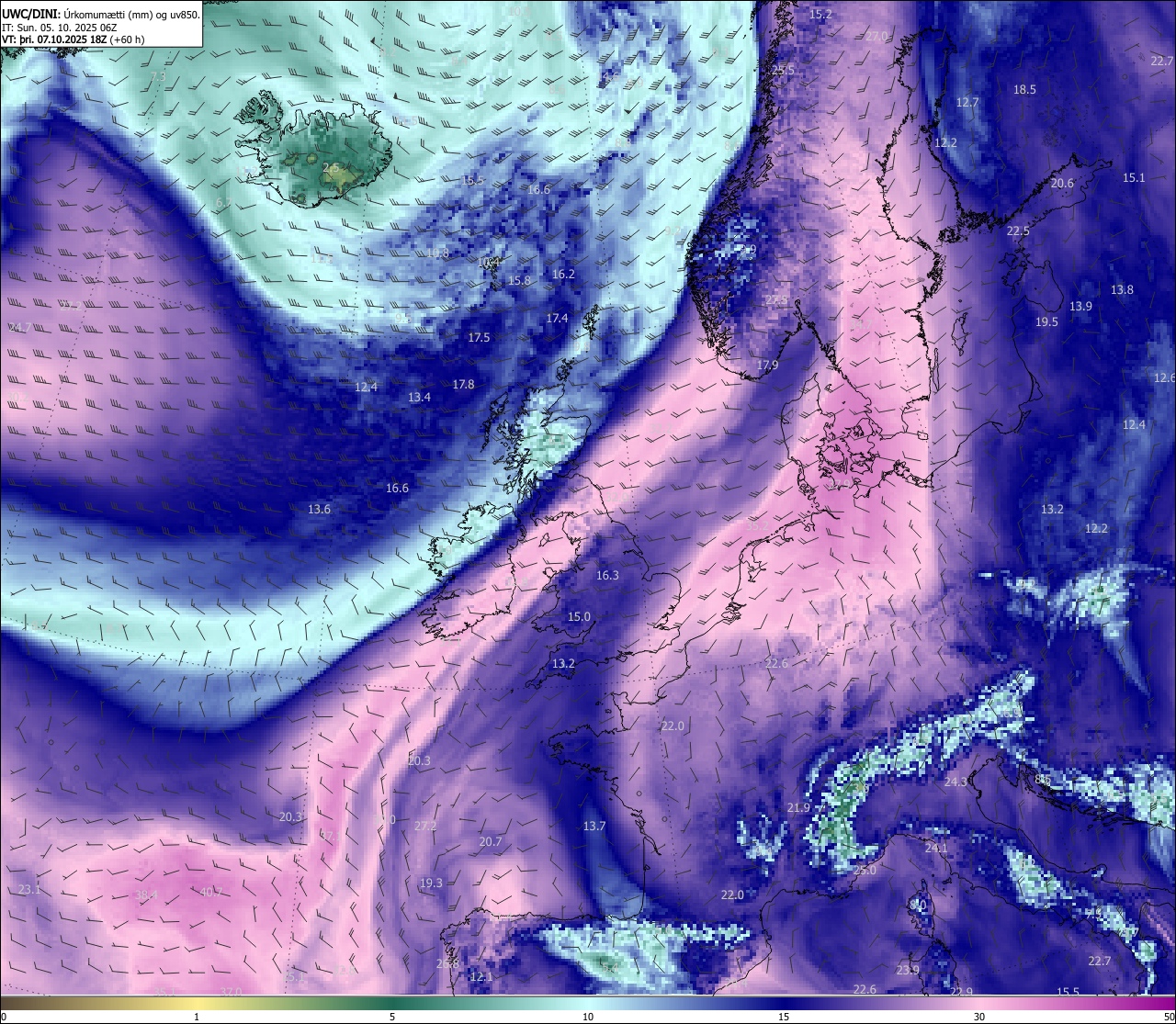
Task: Click the 27.0 value label
Action: [x=877, y=37]
